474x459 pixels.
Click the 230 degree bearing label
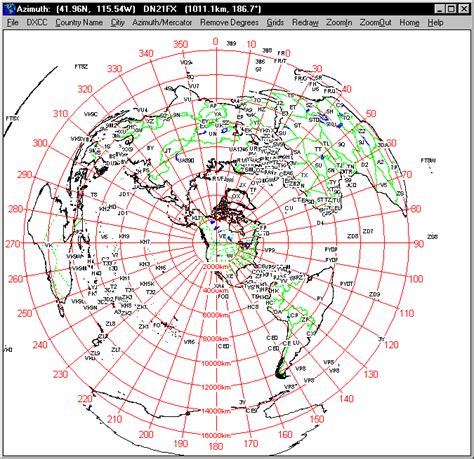(x=60, y=374)
